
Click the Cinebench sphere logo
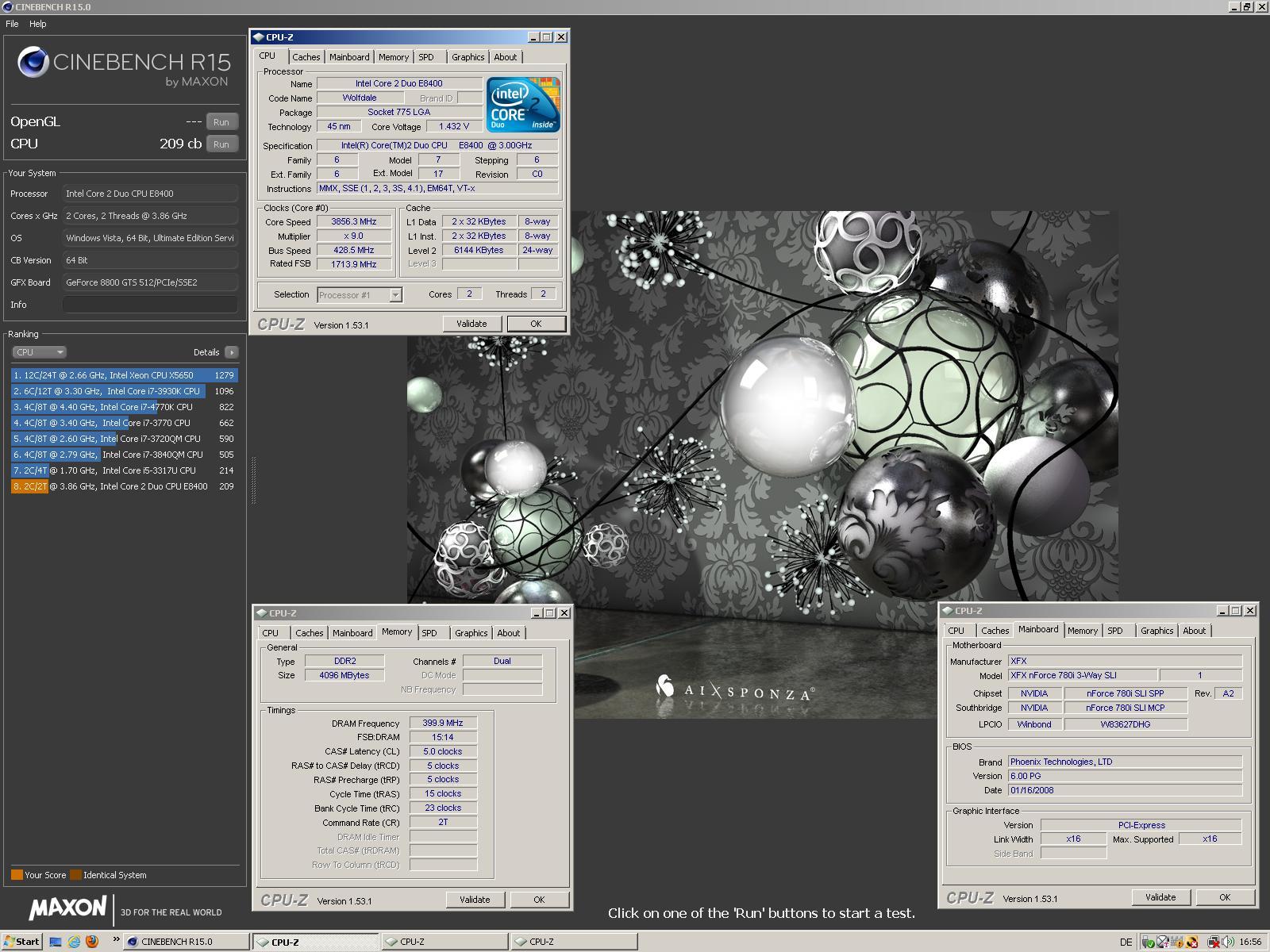pyautogui.click(x=33, y=62)
